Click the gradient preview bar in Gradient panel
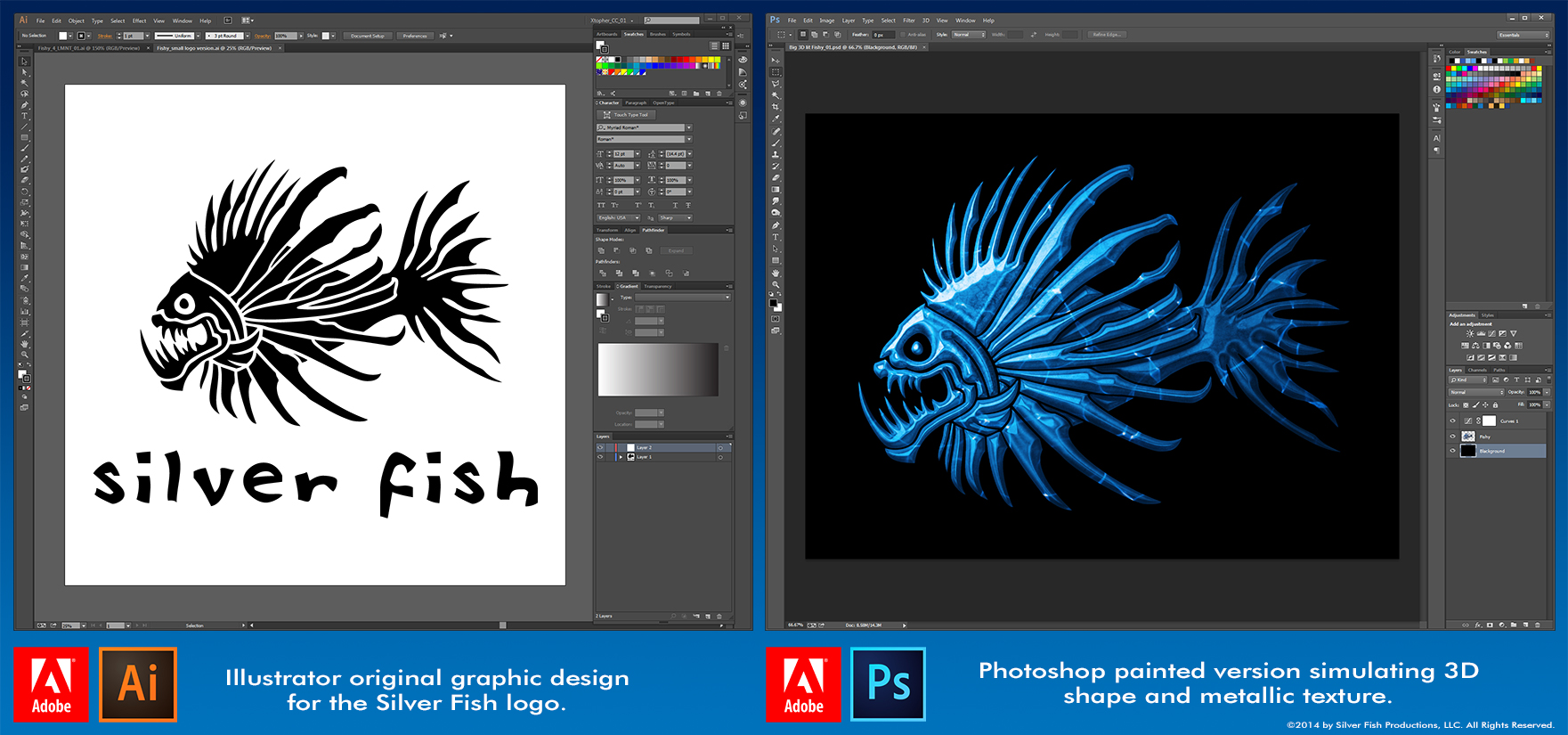 pyautogui.click(x=658, y=369)
